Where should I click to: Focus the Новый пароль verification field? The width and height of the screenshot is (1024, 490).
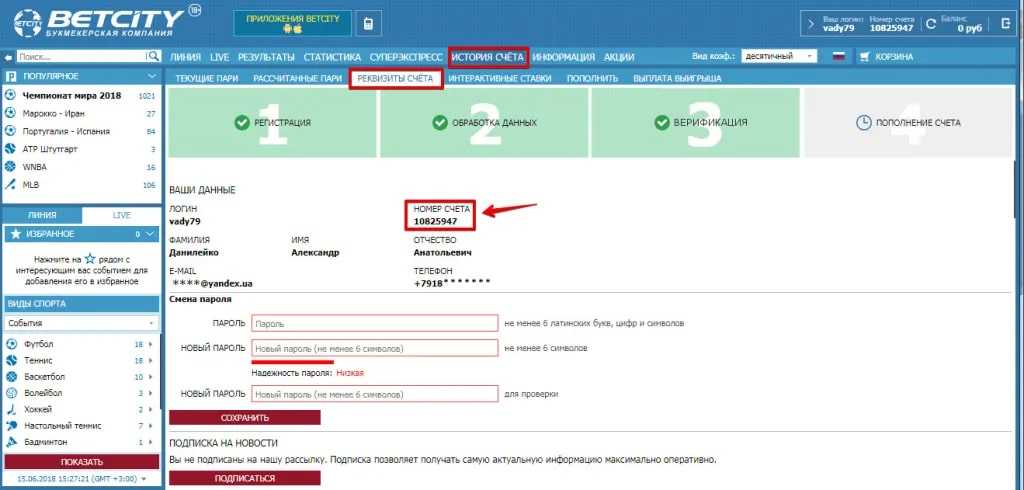click(375, 394)
